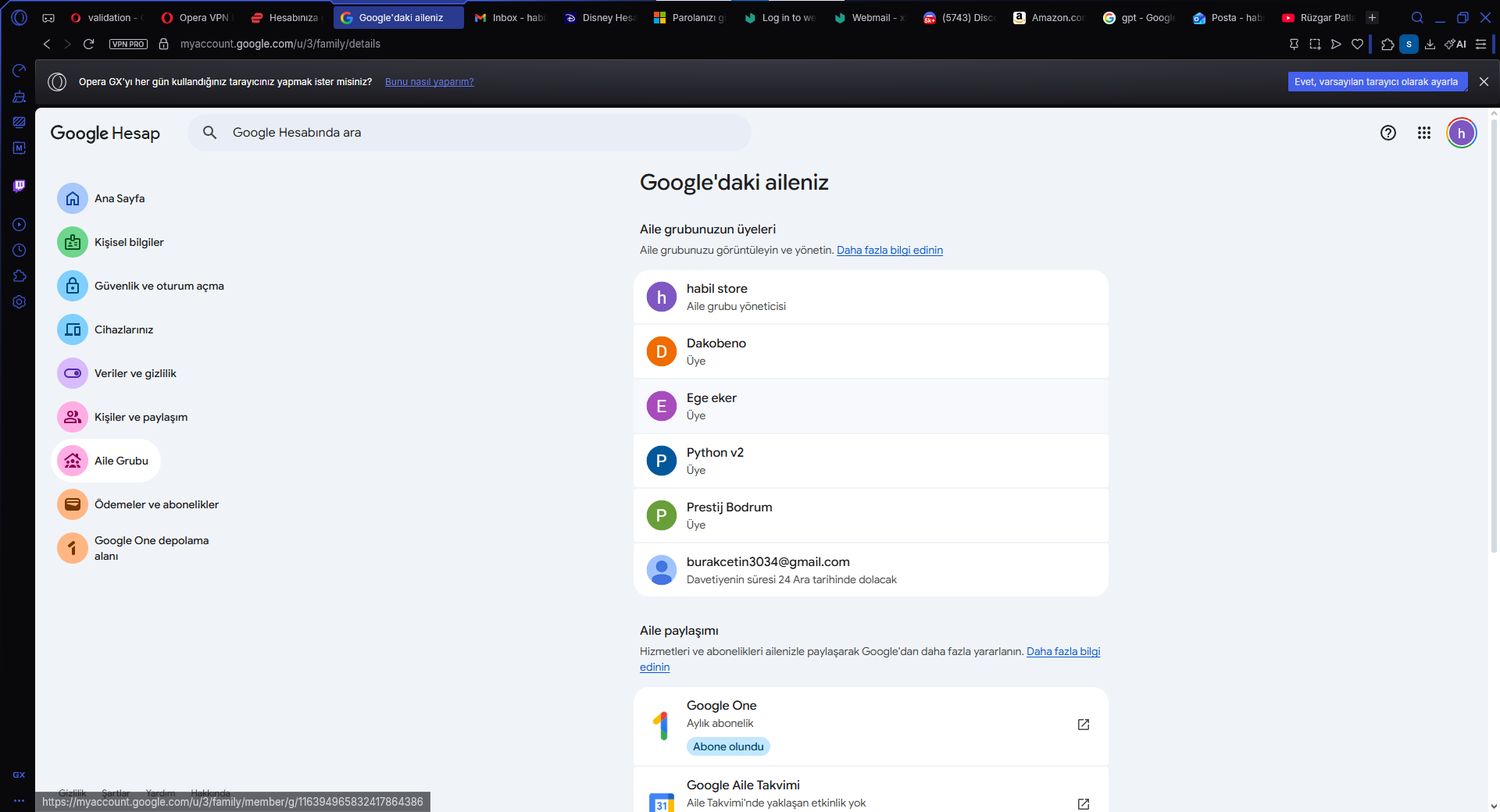Switch to the Hesabınıza tab
The height and width of the screenshot is (812, 1500).
[x=287, y=17]
